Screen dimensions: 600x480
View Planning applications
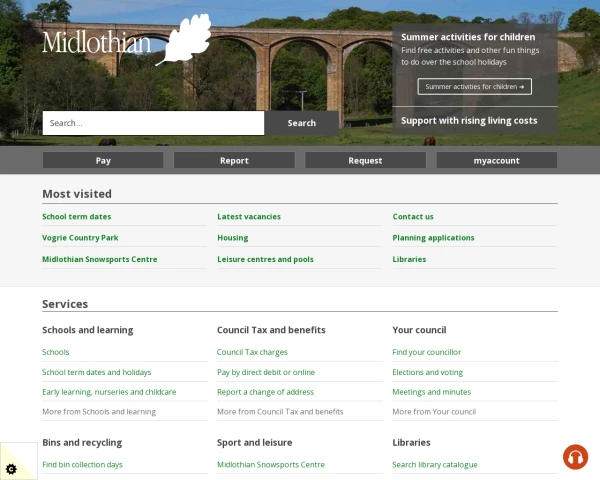click(433, 238)
